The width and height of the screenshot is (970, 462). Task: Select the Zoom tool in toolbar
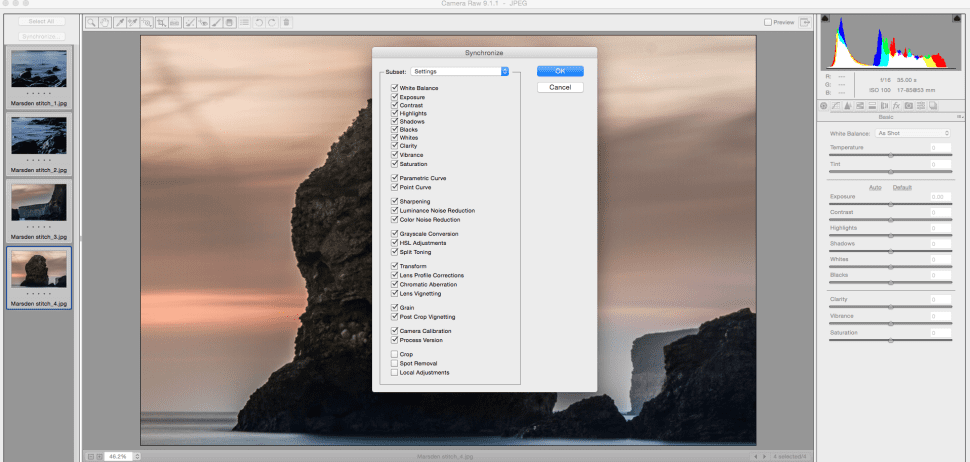[91, 22]
